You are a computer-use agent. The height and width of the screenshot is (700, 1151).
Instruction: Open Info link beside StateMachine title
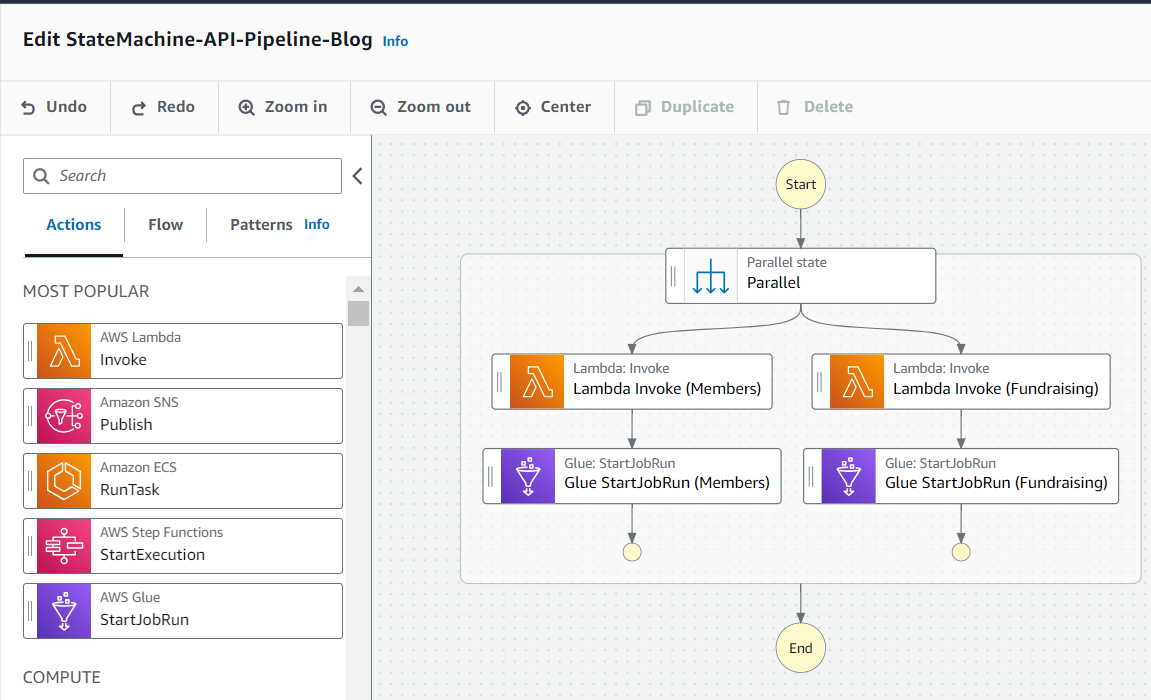[x=395, y=42]
